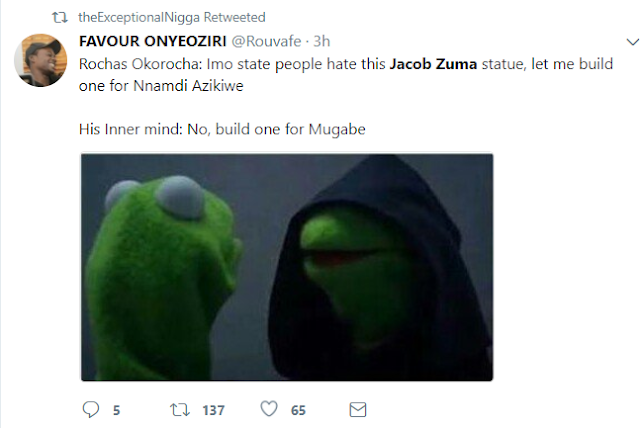Open the tweet options chevron dropdown
640x428 pixels.
tap(632, 42)
